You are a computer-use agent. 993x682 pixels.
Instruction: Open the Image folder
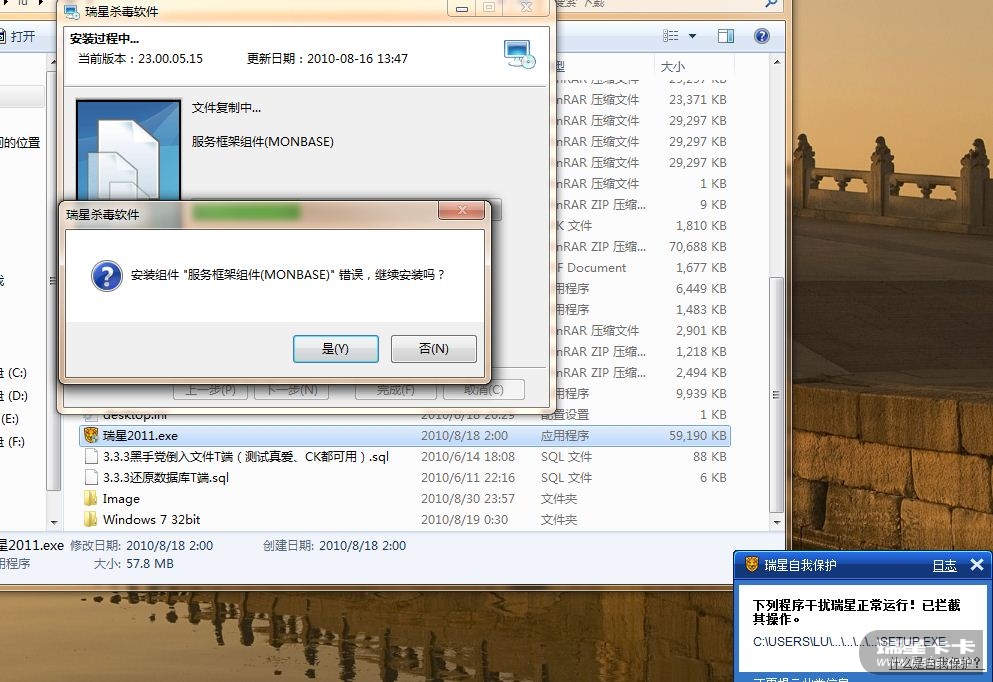(121, 499)
